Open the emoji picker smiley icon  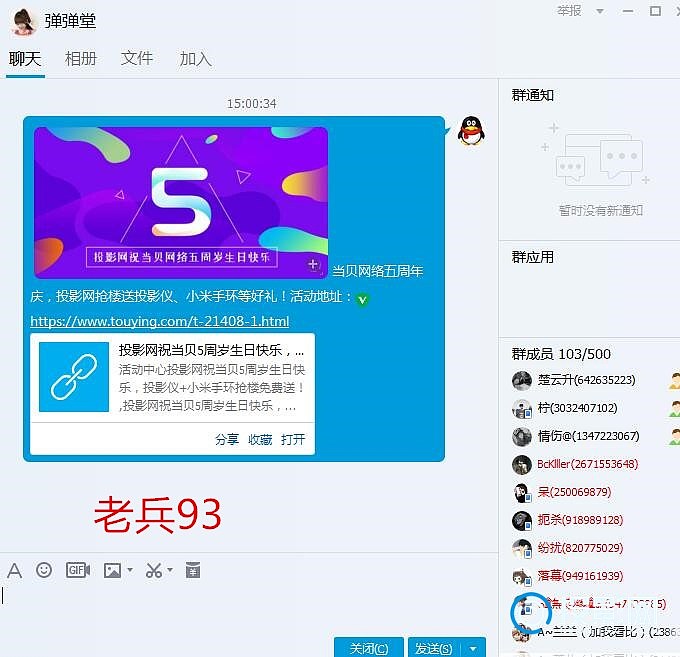(x=44, y=570)
